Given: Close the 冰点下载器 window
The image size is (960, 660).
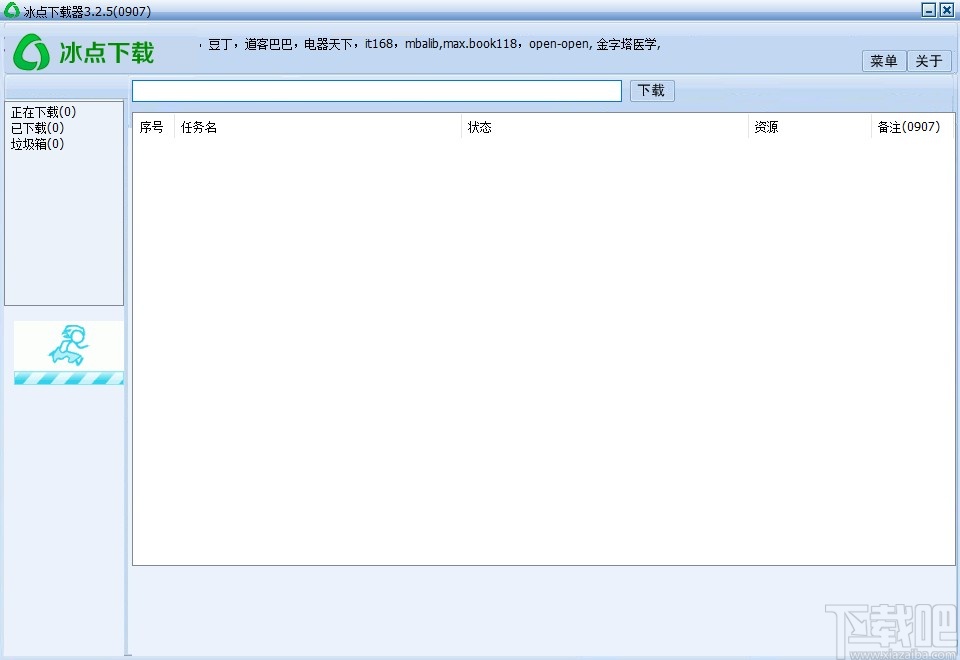Looking at the screenshot, I should [x=947, y=10].
